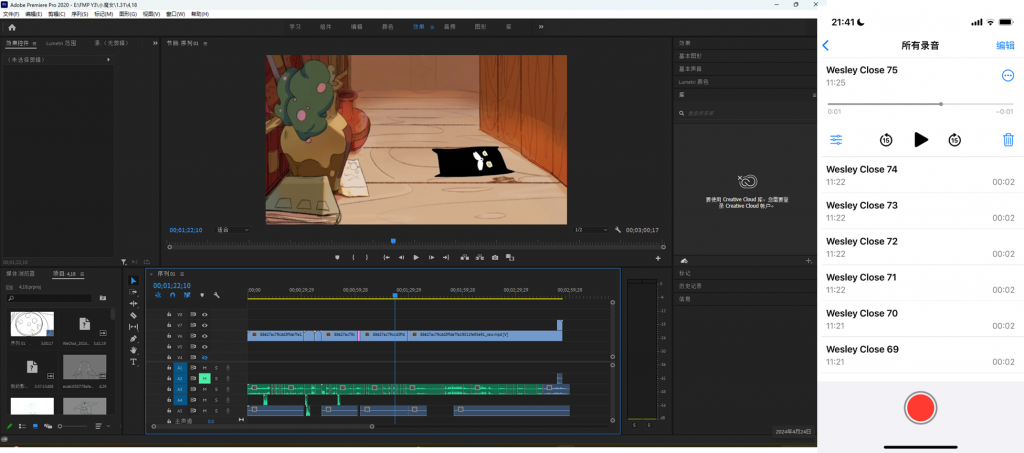1024x453 pixels.
Task: Open timeline display settings wrench
Action: 216,295
